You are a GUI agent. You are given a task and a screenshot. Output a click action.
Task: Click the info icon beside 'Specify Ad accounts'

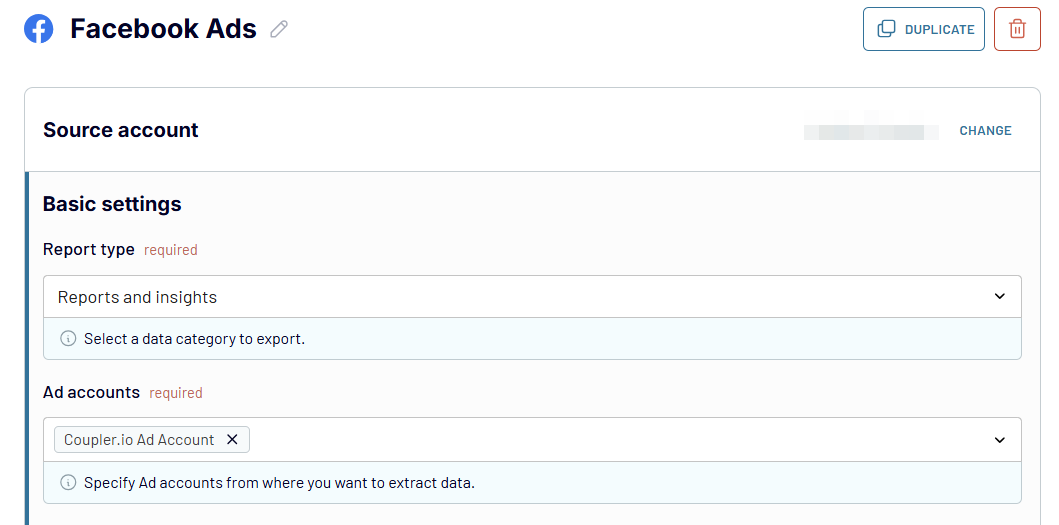click(x=68, y=482)
